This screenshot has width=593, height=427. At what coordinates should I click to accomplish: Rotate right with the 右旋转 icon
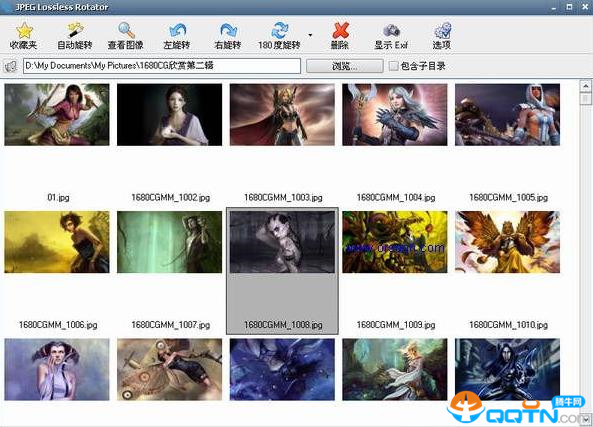228,30
